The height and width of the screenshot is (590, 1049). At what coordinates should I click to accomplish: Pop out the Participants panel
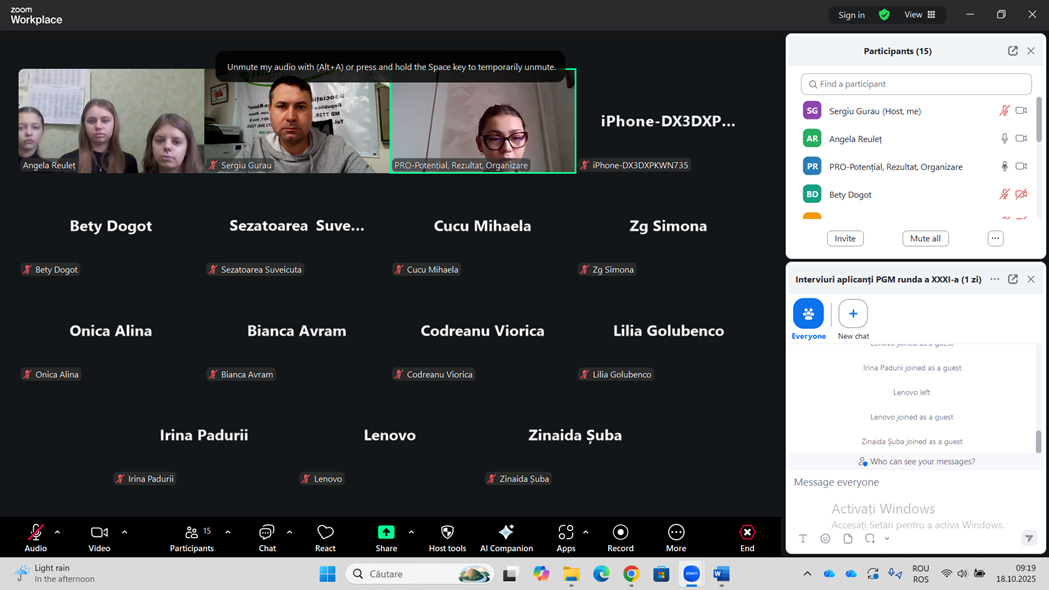[1013, 51]
